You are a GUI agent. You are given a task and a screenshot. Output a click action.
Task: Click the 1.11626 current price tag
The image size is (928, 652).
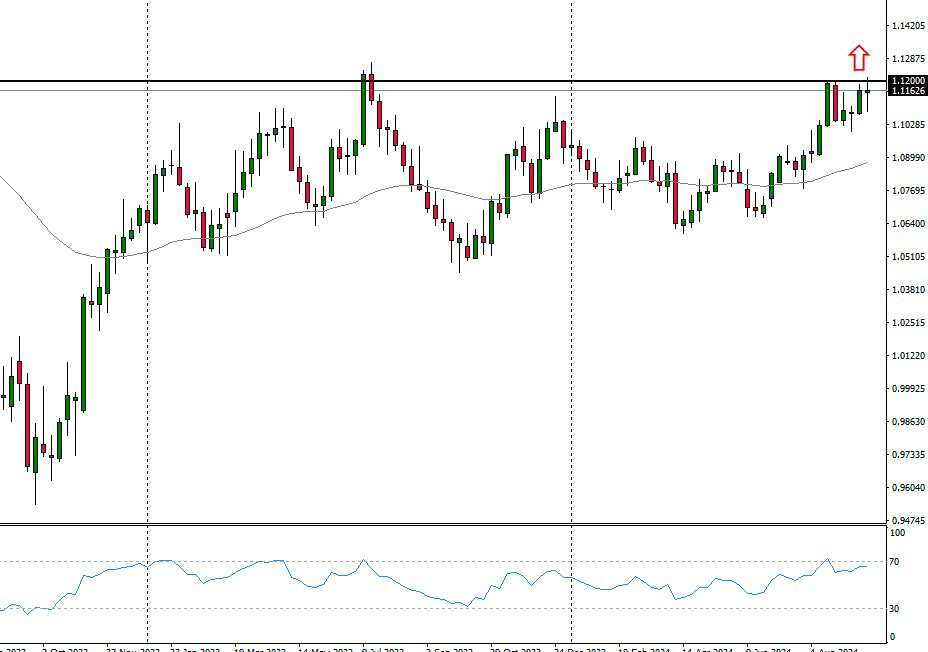(x=907, y=91)
